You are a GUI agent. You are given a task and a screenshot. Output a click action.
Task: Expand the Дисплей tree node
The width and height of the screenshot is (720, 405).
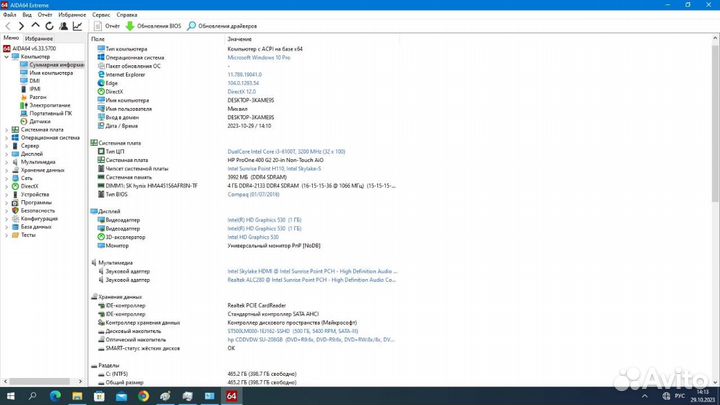(x=6, y=154)
